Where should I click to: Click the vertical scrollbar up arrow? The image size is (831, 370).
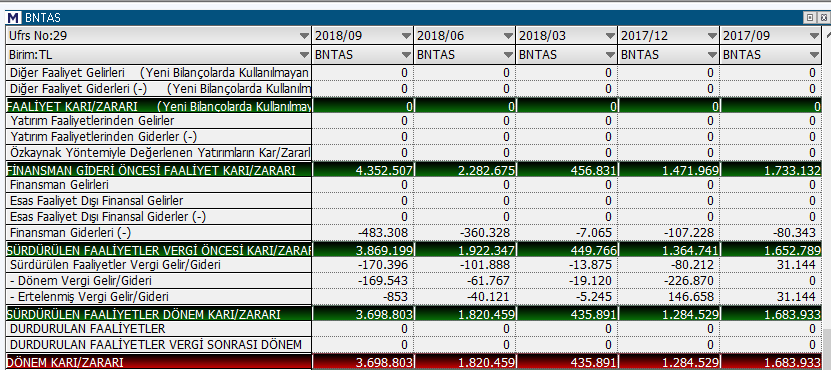(x=827, y=35)
